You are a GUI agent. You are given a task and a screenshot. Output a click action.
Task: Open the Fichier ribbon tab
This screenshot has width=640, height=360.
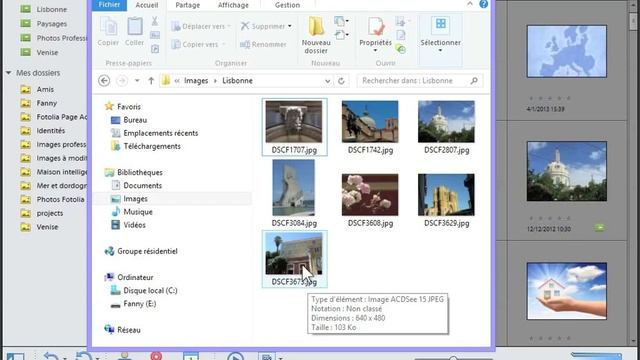click(x=109, y=5)
